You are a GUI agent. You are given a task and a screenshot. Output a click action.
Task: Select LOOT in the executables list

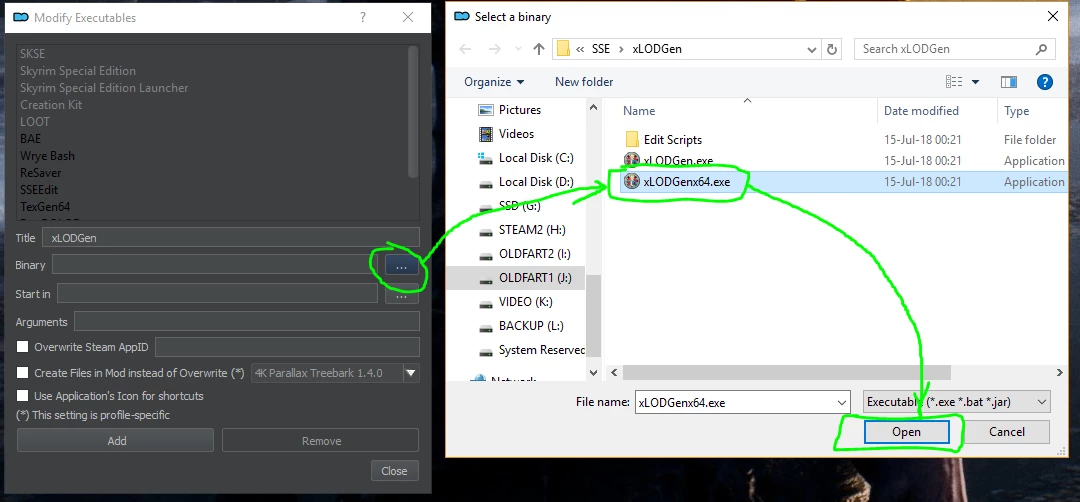coord(35,122)
